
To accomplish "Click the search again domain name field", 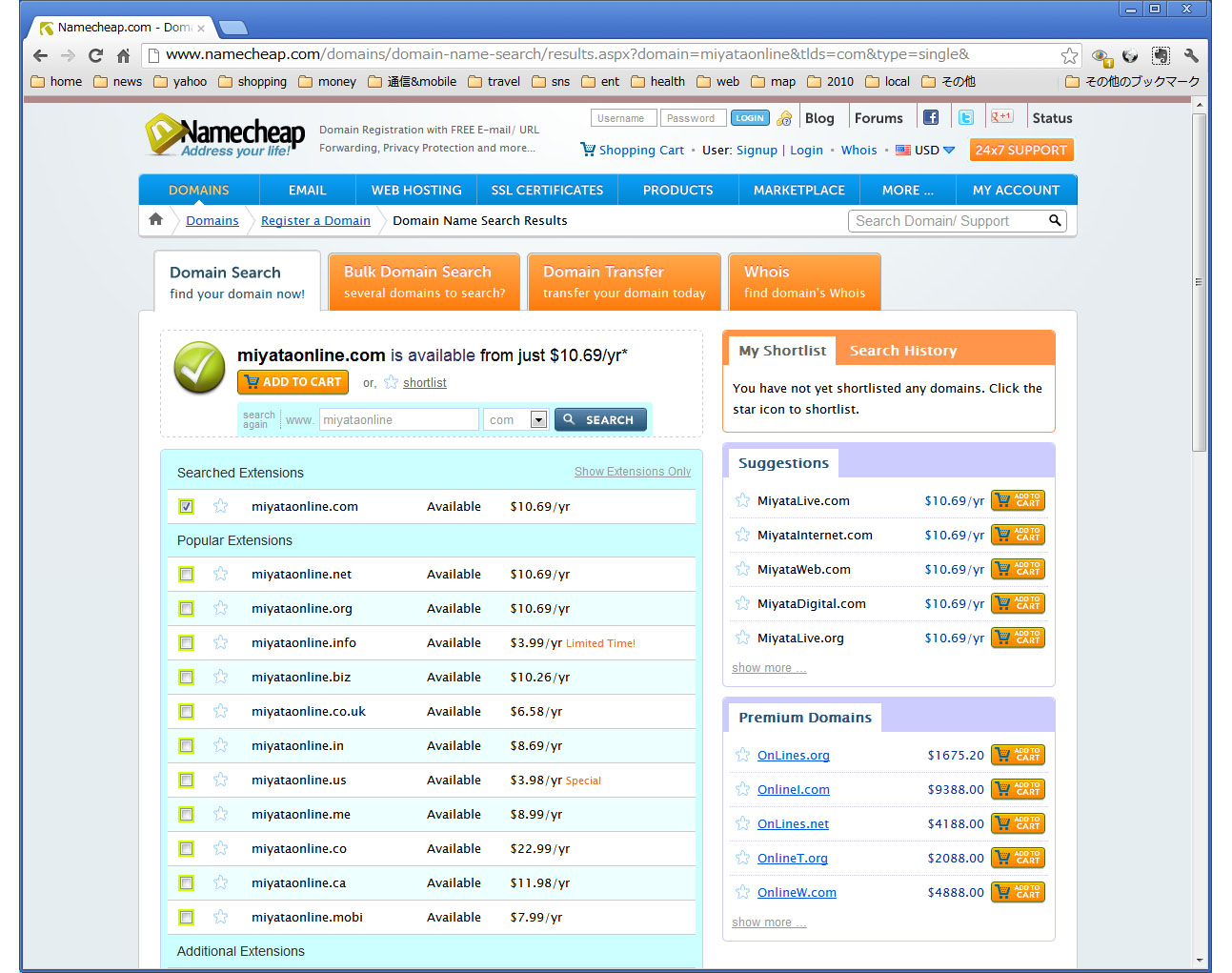I will coord(398,420).
